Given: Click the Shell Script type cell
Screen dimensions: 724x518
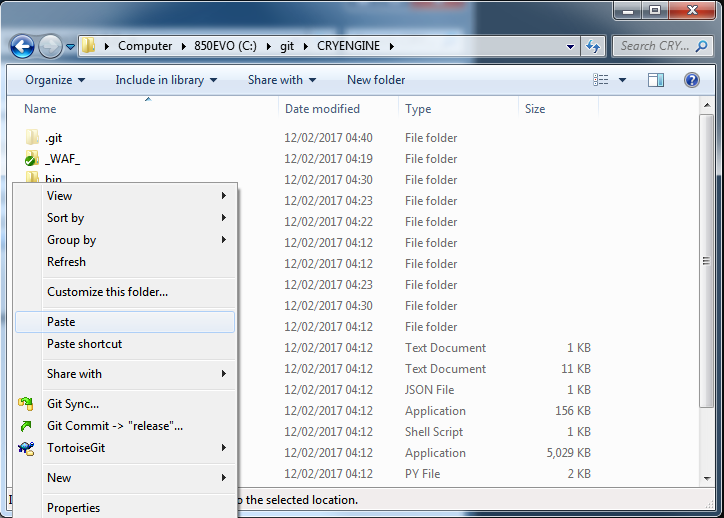Looking at the screenshot, I should tap(434, 432).
